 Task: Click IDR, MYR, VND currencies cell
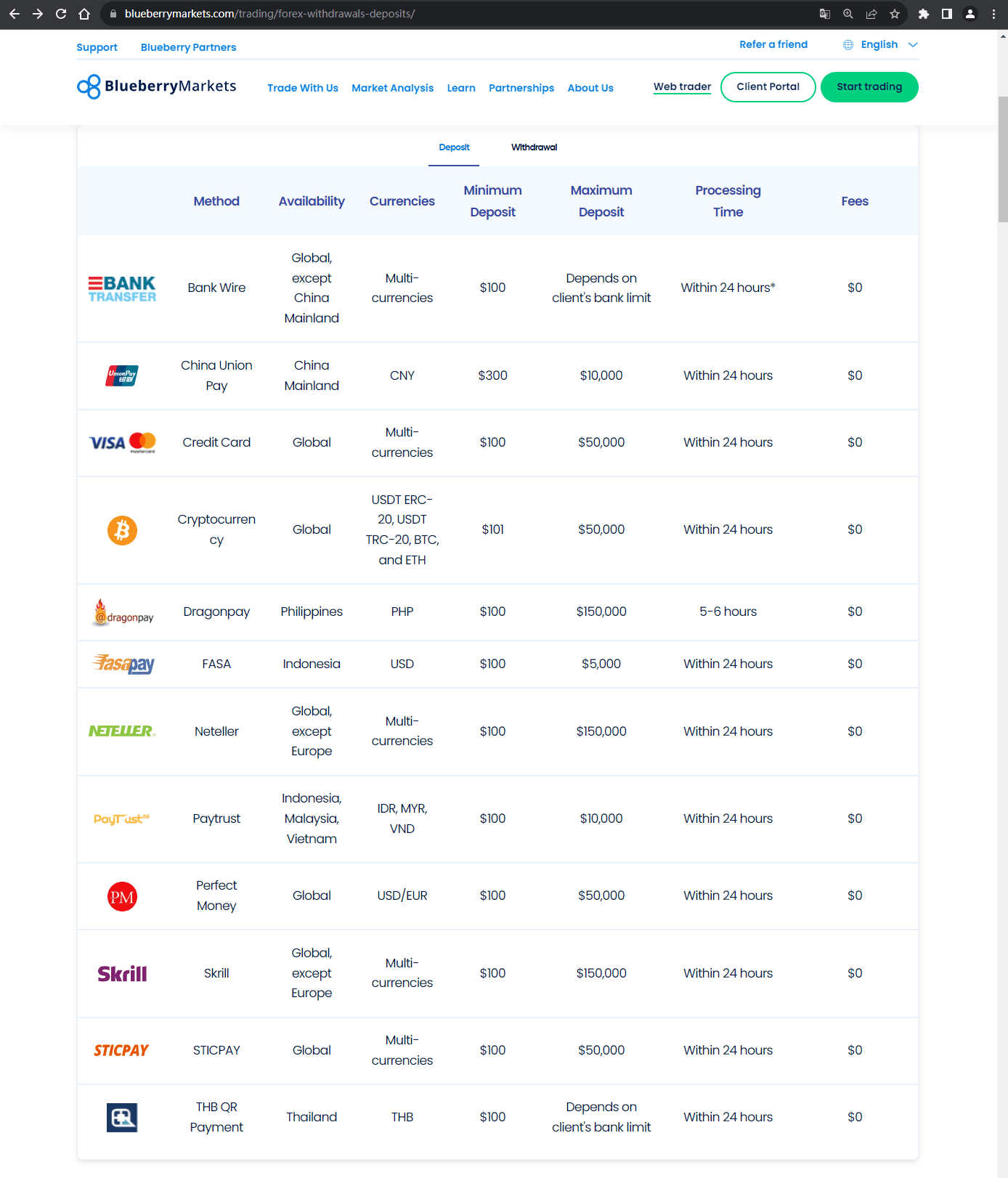point(402,818)
